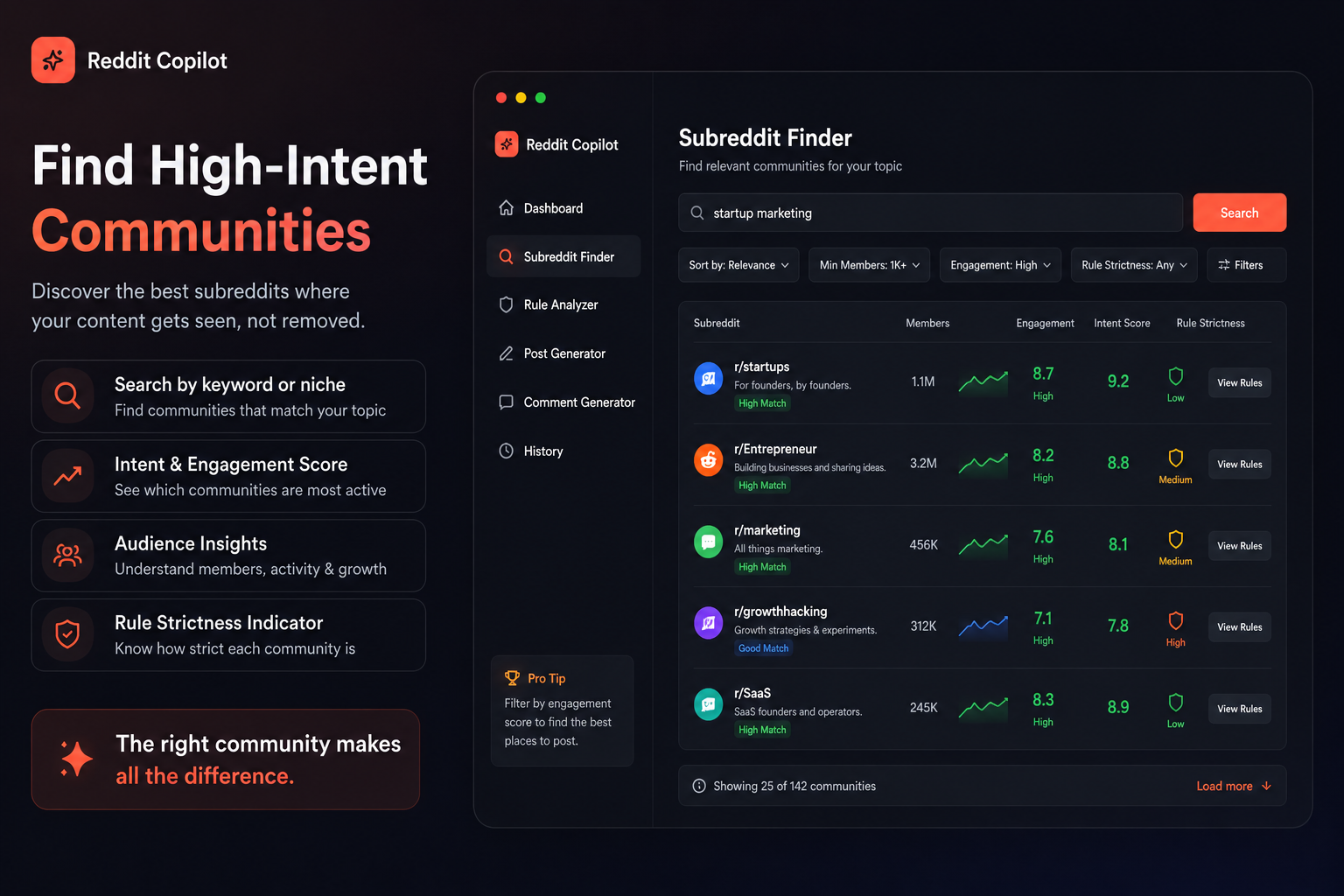Click the r/Entrepreneur avatar icon
The height and width of the screenshot is (896, 1344).
tap(709, 460)
